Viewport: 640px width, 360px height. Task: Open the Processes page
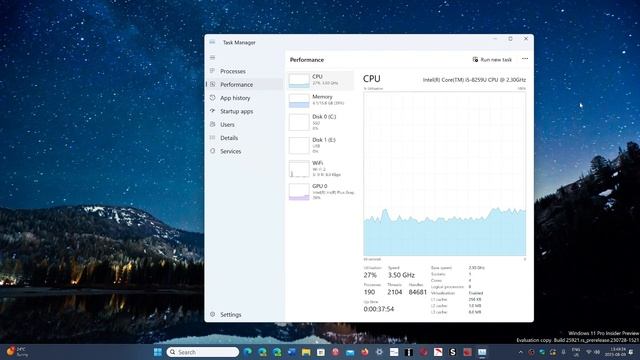click(245, 71)
